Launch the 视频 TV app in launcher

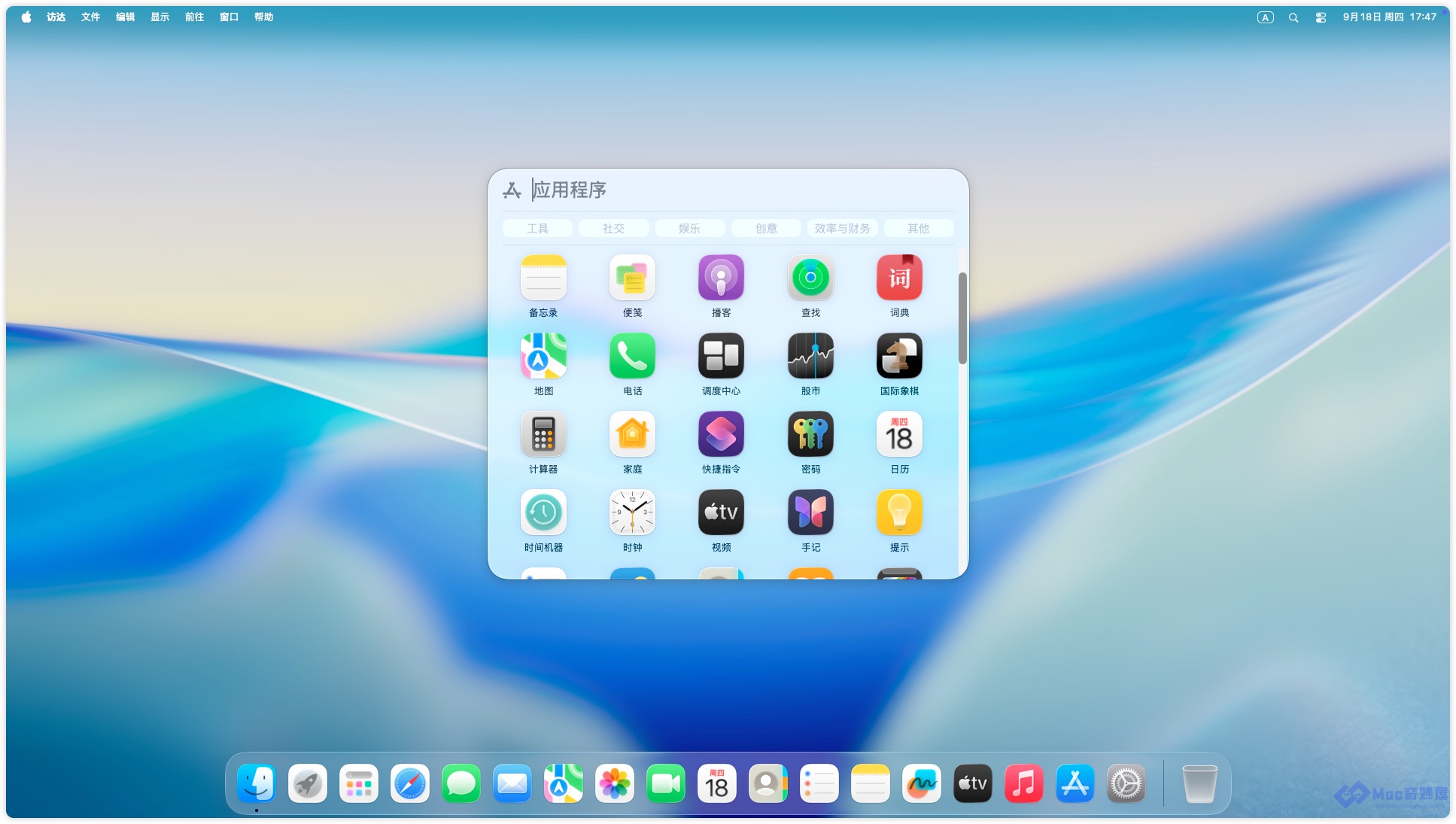(721, 512)
